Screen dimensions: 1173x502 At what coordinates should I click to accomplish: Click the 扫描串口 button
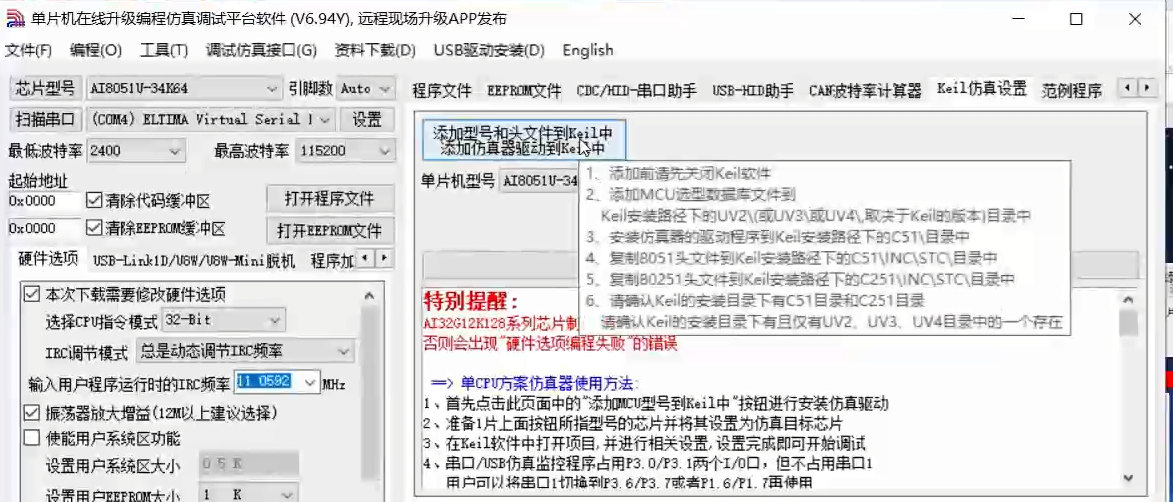[45, 119]
